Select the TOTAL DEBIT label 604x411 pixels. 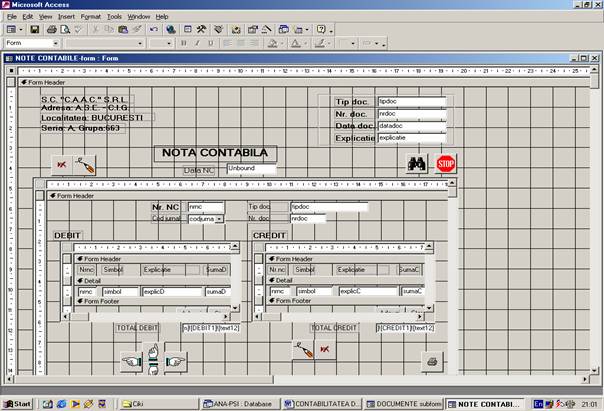[138, 328]
